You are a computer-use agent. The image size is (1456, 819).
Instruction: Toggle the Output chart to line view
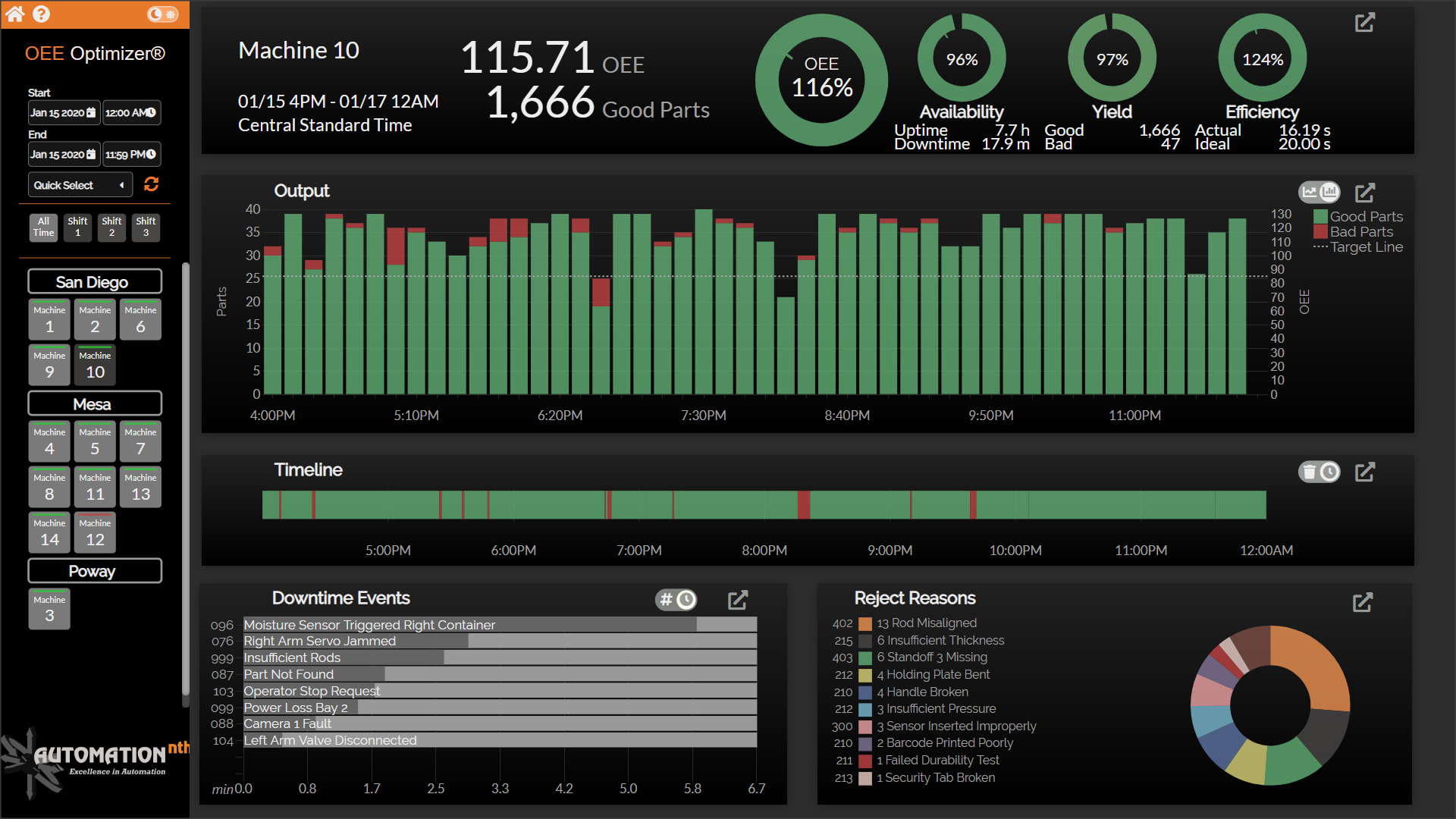click(x=1311, y=193)
